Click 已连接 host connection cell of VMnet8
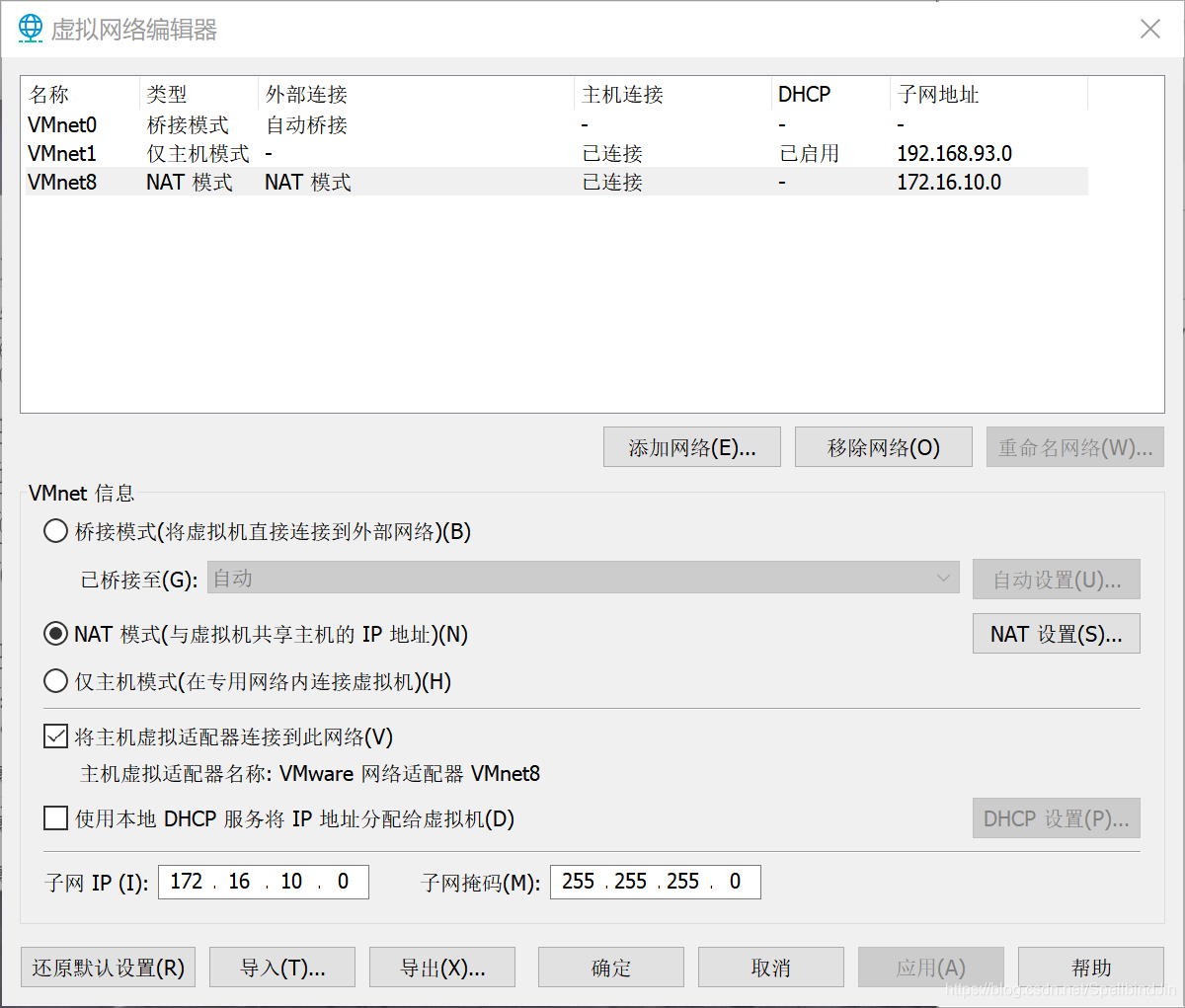The width and height of the screenshot is (1185, 1008). pos(612,182)
